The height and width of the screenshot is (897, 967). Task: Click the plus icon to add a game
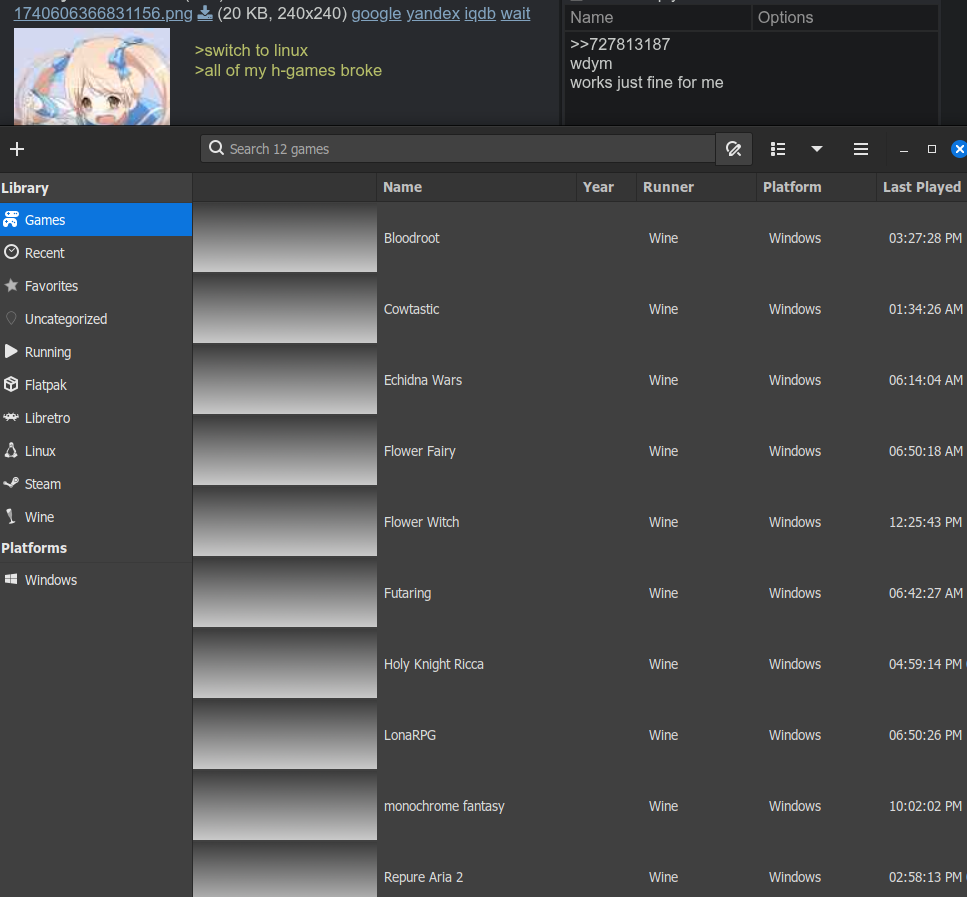click(17, 149)
